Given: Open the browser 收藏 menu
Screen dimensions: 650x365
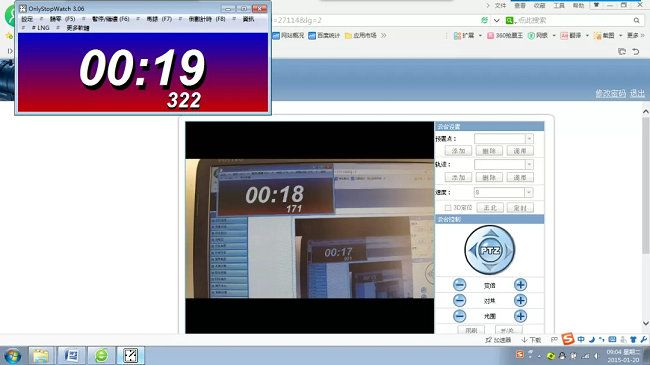Looking at the screenshot, I should [x=539, y=5].
